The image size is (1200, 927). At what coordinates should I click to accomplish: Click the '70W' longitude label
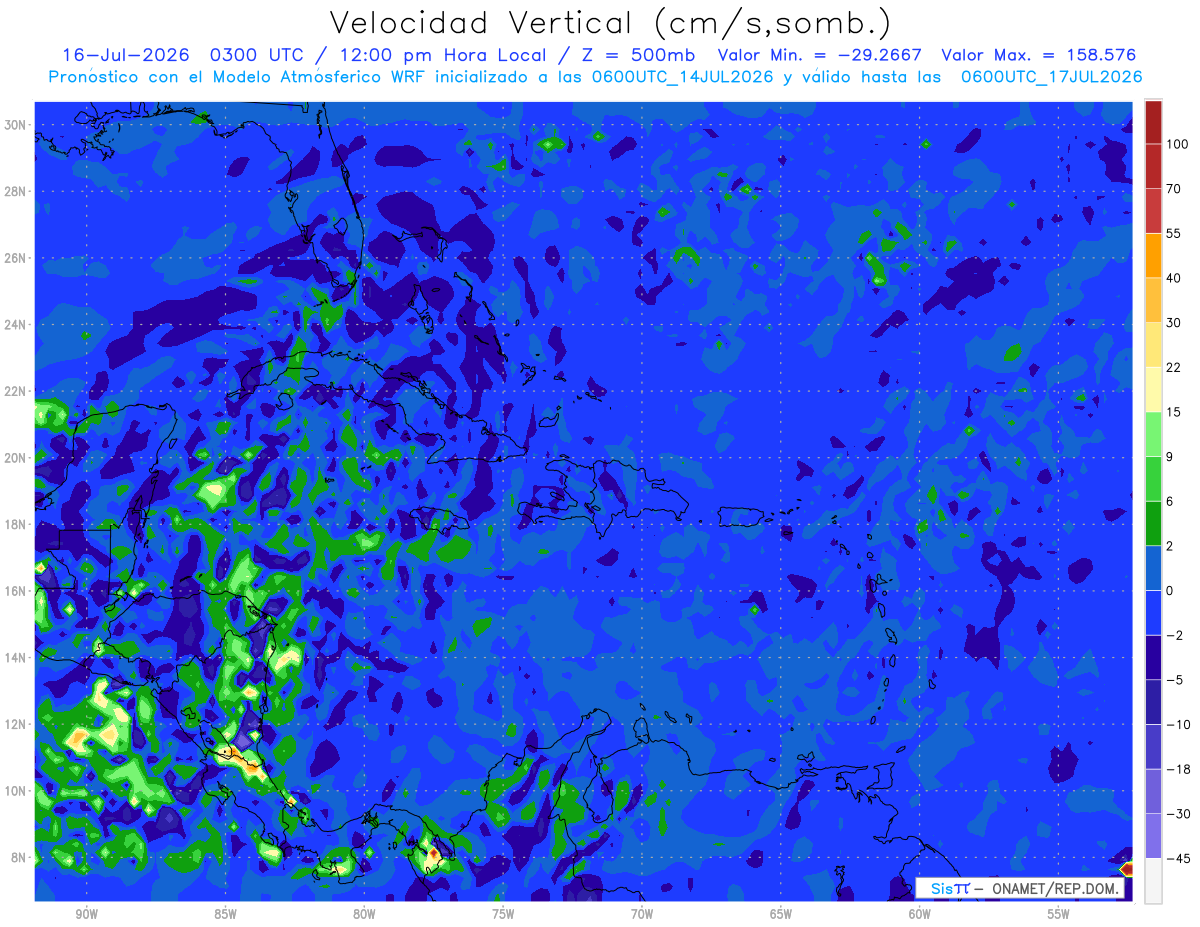642,914
